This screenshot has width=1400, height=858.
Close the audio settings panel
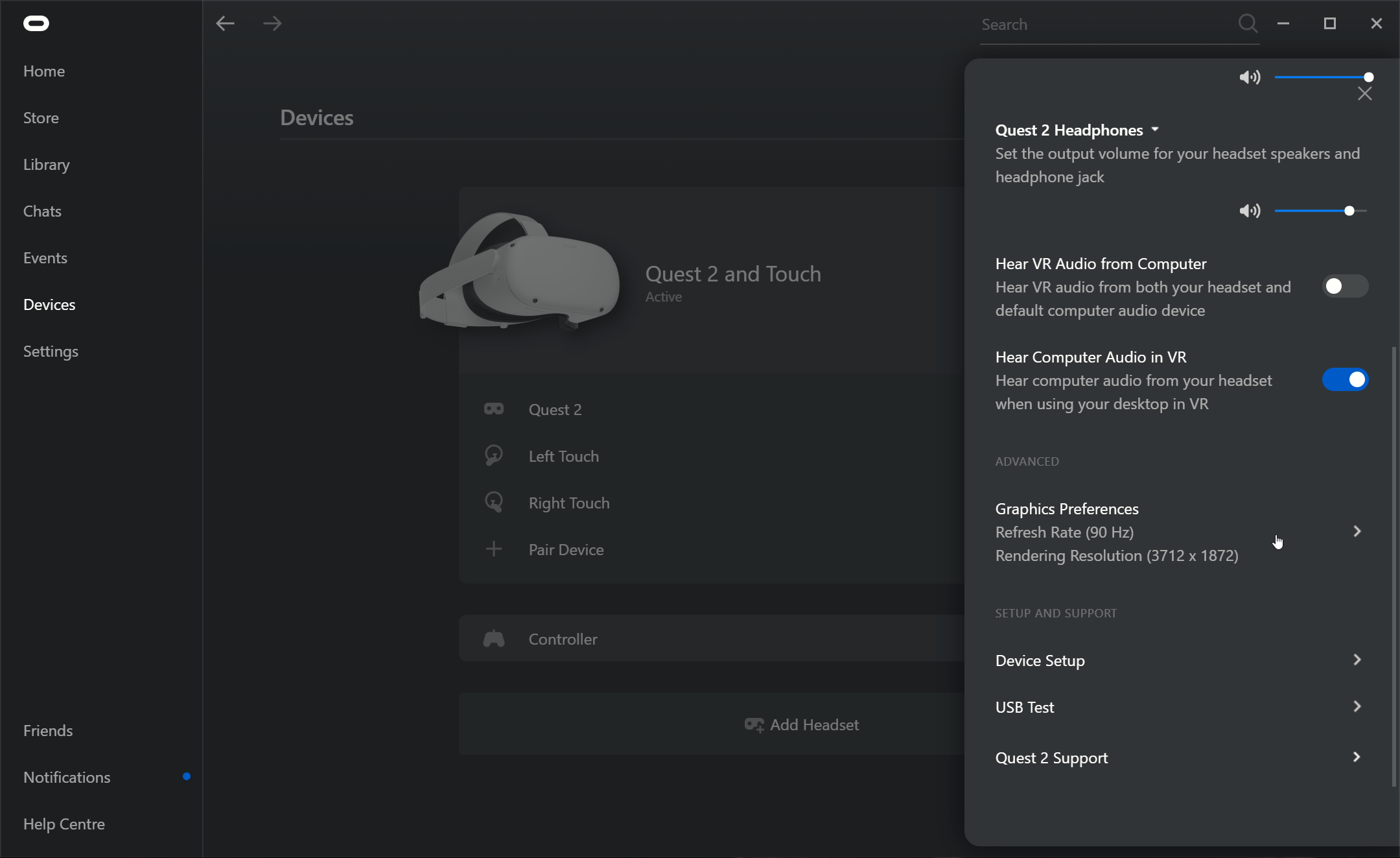click(1364, 93)
